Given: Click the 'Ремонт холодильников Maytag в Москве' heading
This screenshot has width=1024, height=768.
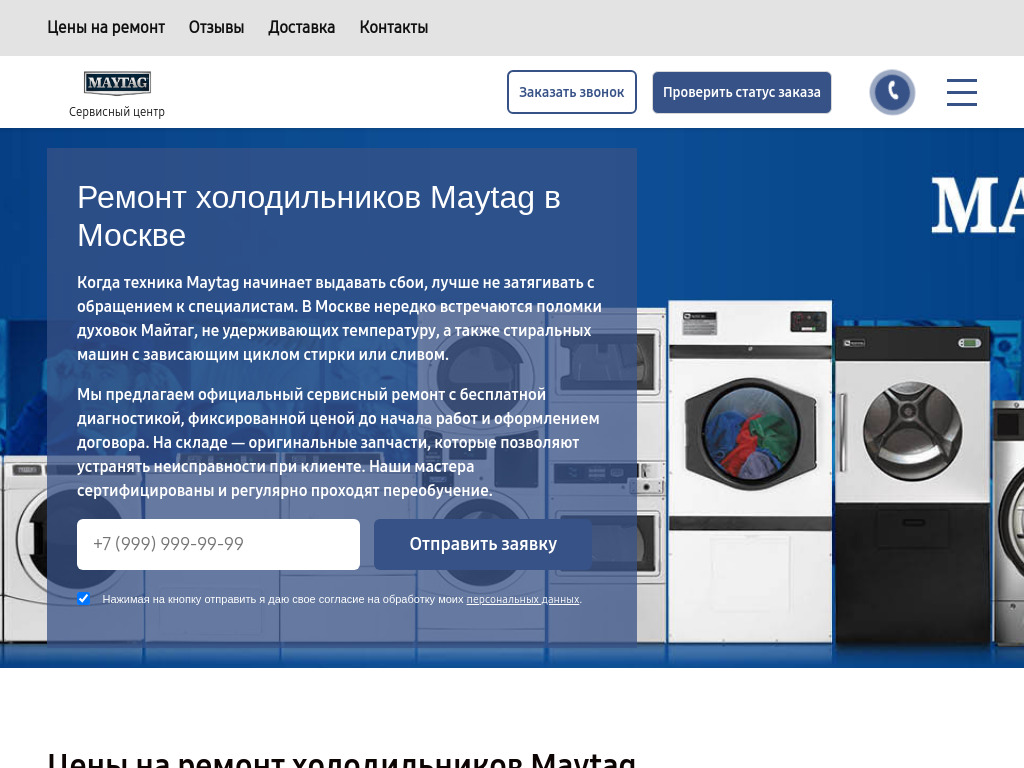Looking at the screenshot, I should point(319,216).
